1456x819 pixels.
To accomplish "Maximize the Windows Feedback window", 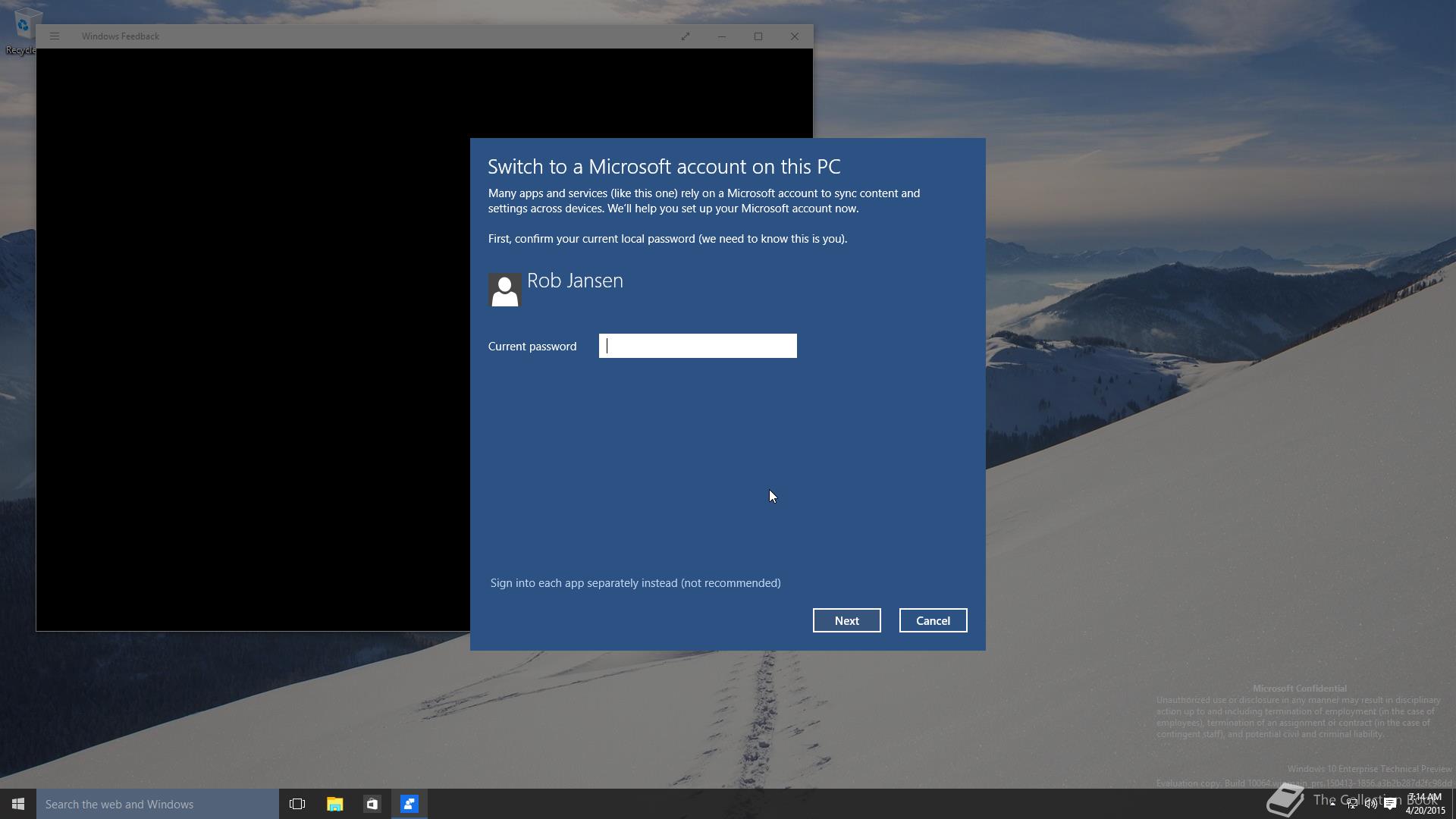I will pos(758,36).
